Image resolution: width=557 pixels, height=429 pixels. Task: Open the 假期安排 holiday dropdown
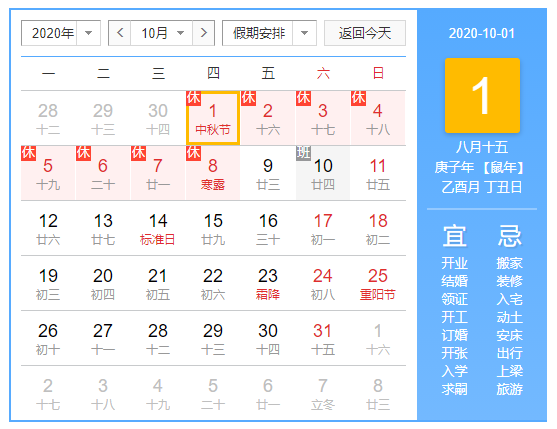coord(269,33)
